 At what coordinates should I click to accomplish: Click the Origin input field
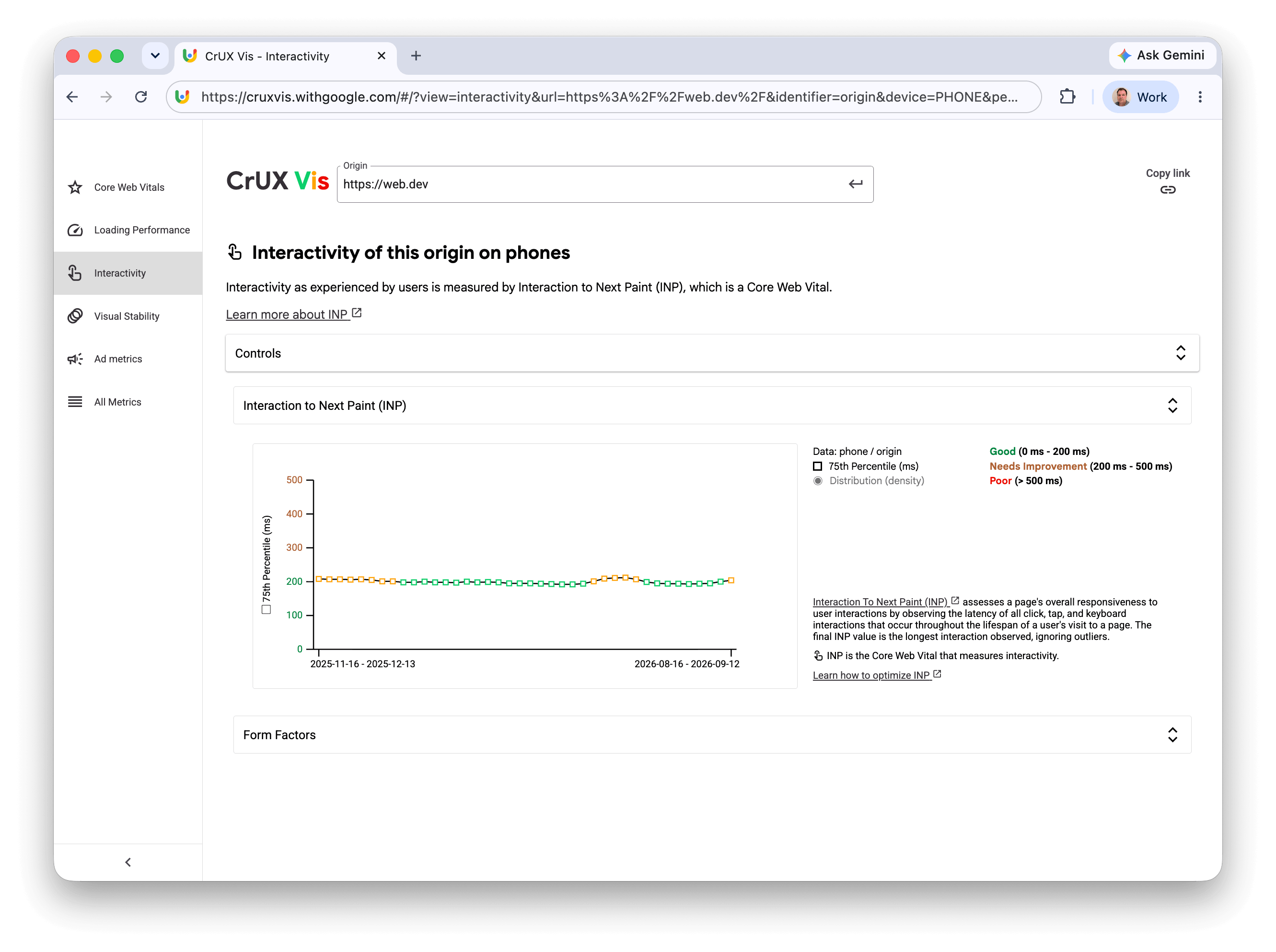pos(604,184)
